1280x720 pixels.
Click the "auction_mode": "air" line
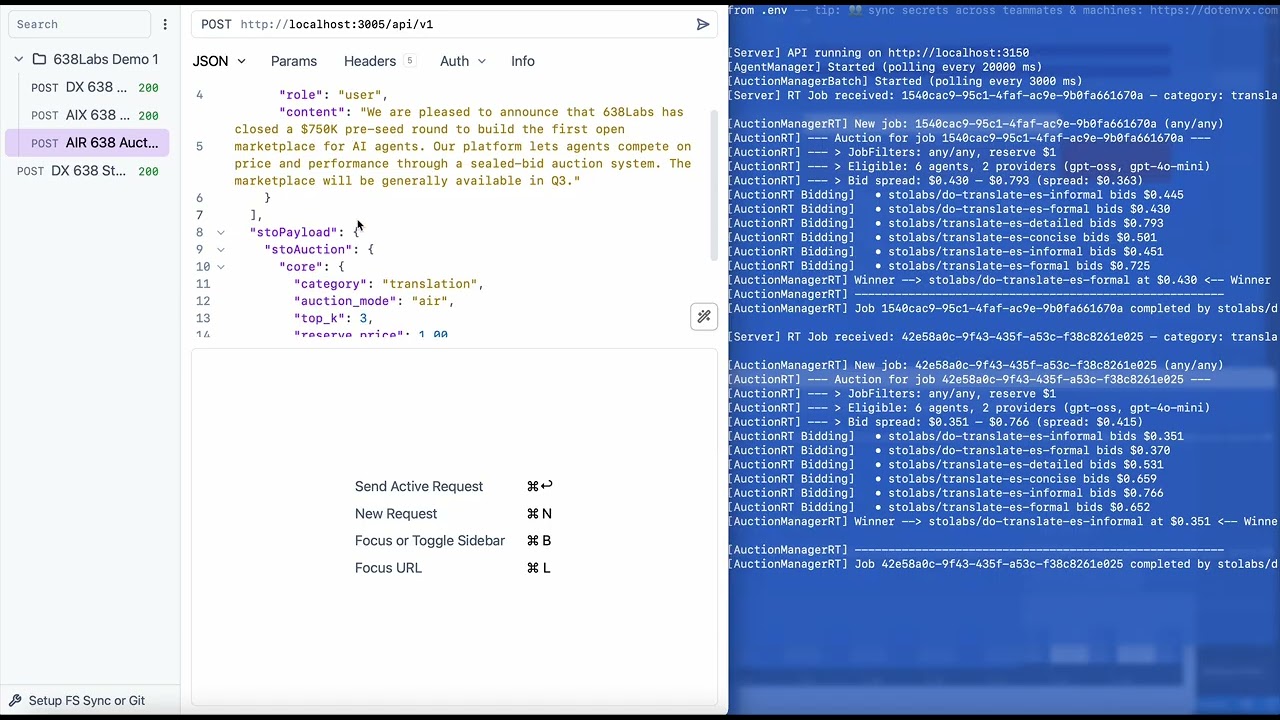[x=374, y=301]
